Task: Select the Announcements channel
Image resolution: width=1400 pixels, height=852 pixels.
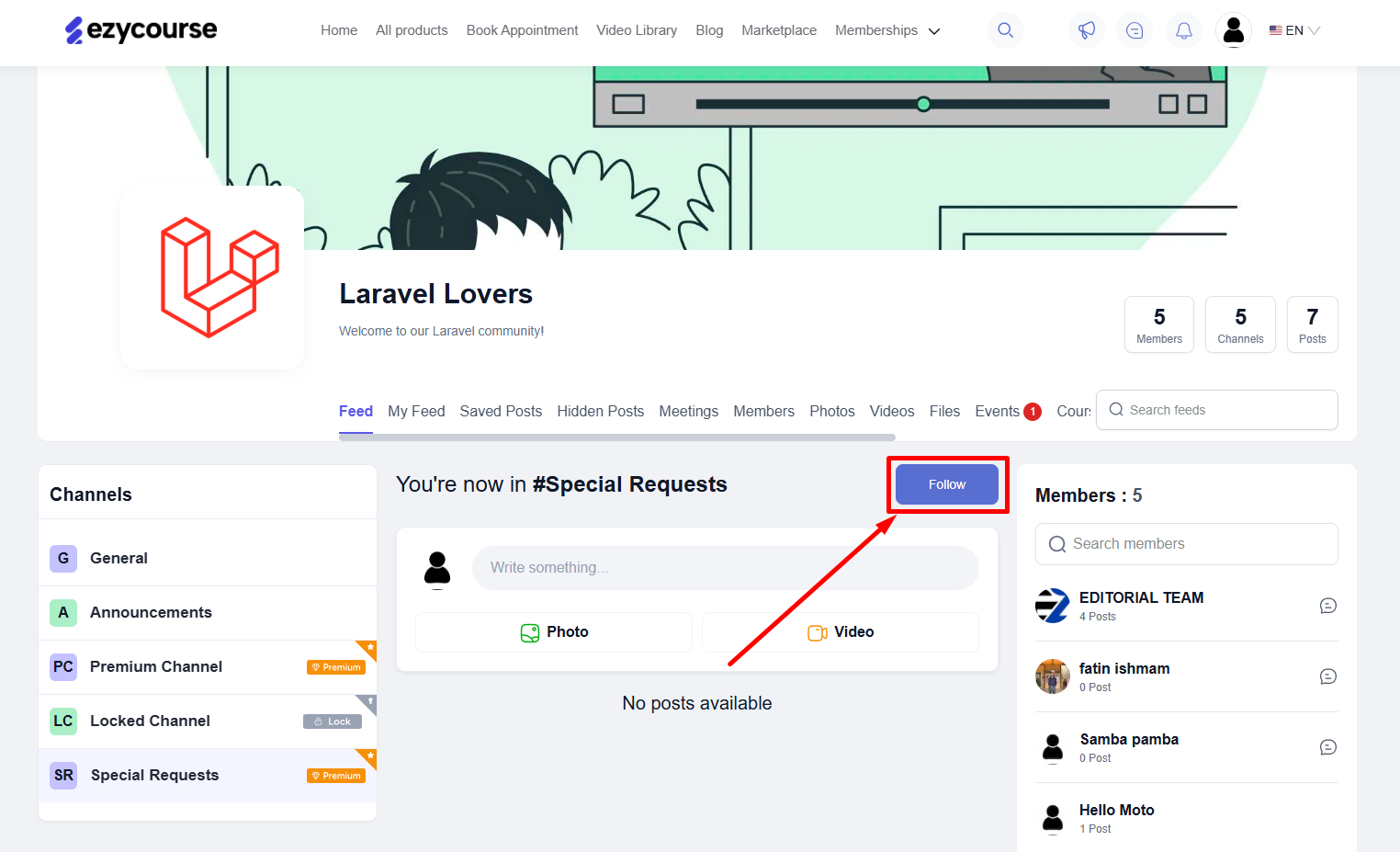Action: 208,612
